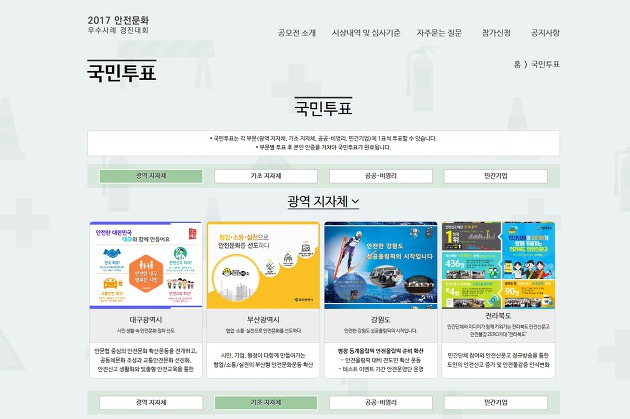Click 국민투표 in the breadcrumb

(x=545, y=64)
